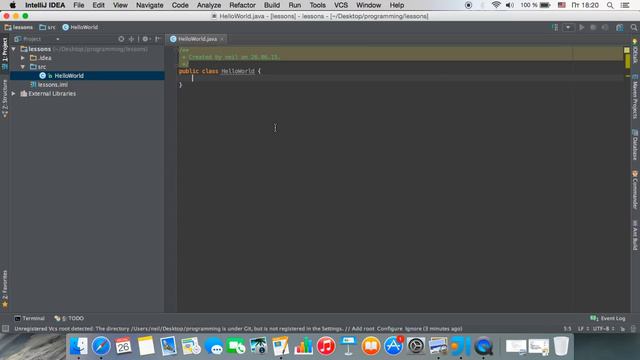
Task: Open App Store from the Dock
Action: click(393, 346)
